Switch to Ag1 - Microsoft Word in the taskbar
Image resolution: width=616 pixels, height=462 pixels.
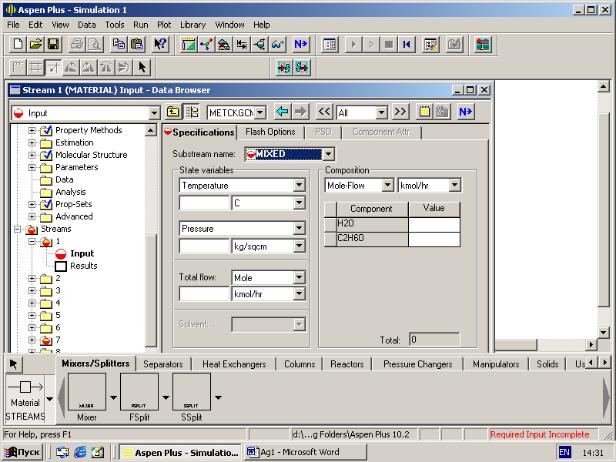pyautogui.click(x=305, y=452)
